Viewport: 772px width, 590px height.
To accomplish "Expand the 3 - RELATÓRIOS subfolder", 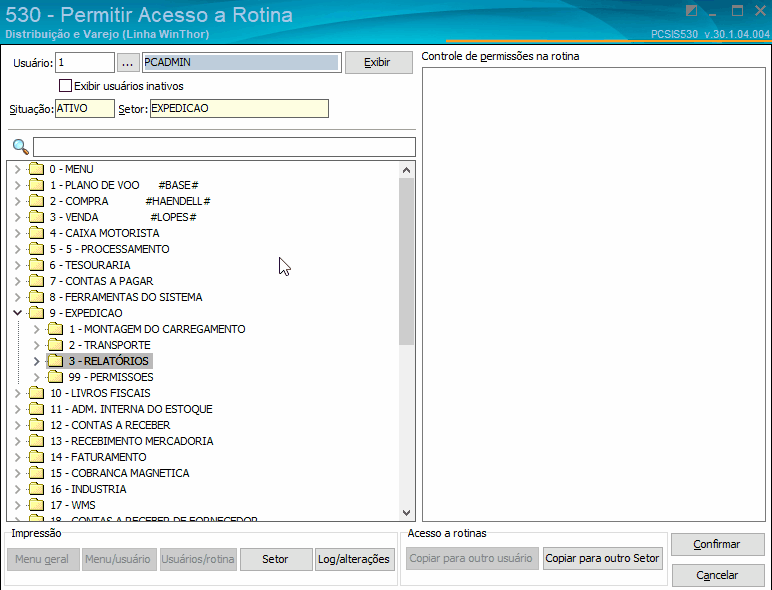I will 36,361.
